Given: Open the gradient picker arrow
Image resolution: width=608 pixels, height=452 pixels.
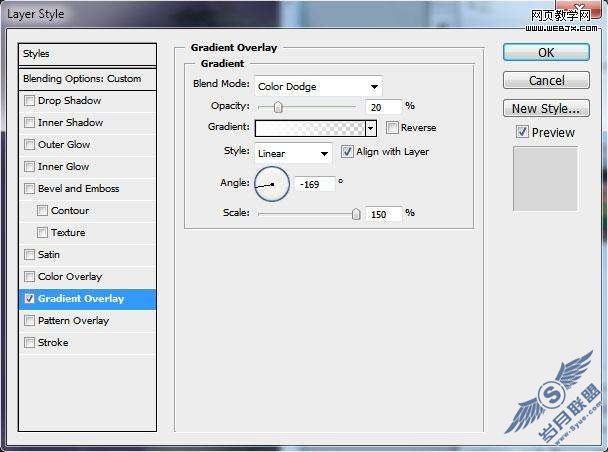Looking at the screenshot, I should tap(371, 128).
